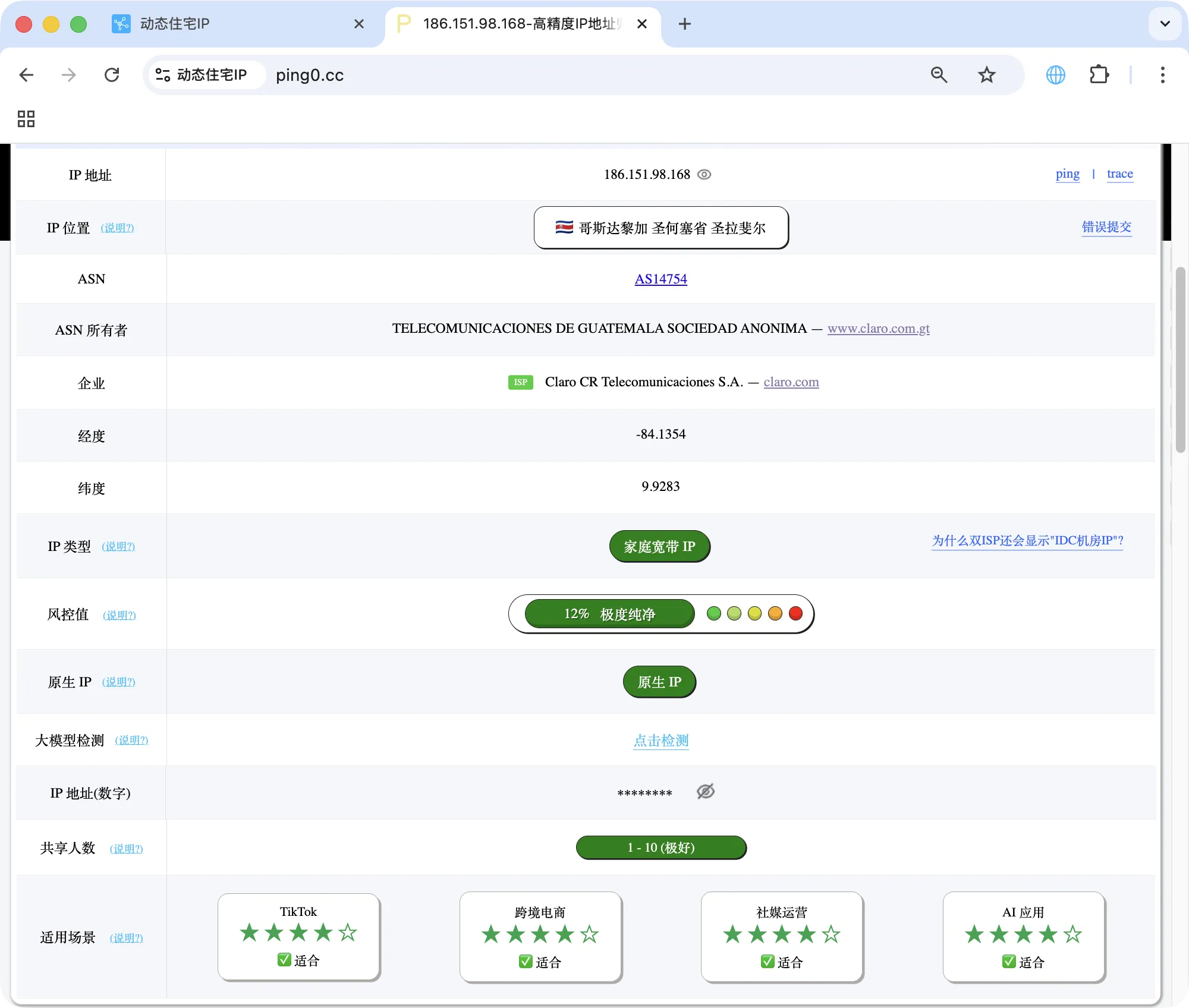
Task: Toggle IP address visibility eye icon
Action: pyautogui.click(x=704, y=174)
